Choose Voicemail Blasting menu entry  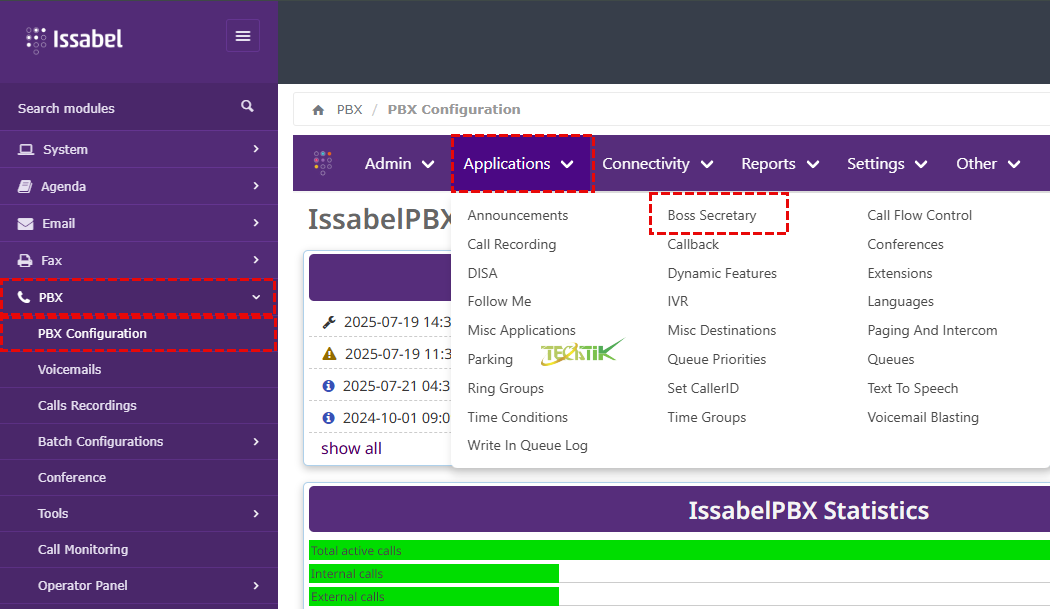click(923, 417)
